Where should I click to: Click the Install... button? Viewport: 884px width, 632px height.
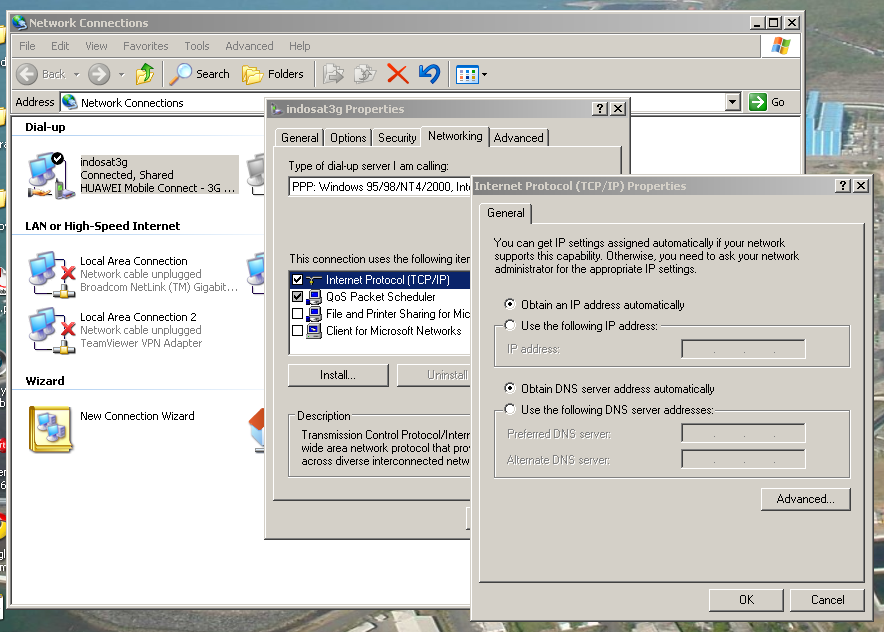(x=338, y=375)
